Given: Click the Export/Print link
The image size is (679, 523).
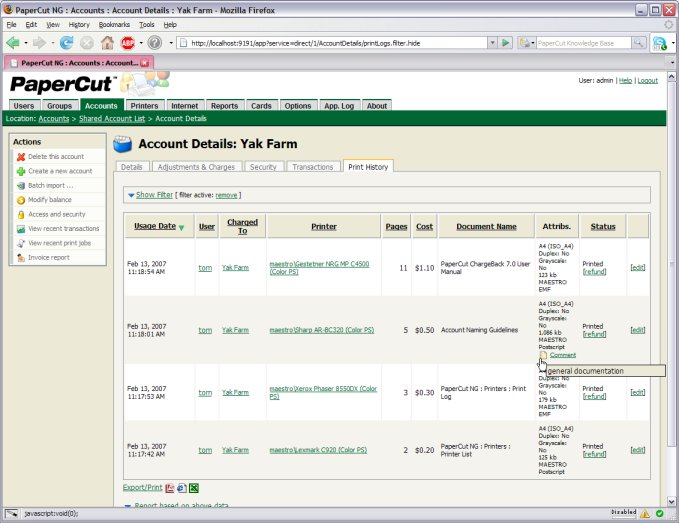Looking at the screenshot, I should point(142,487).
